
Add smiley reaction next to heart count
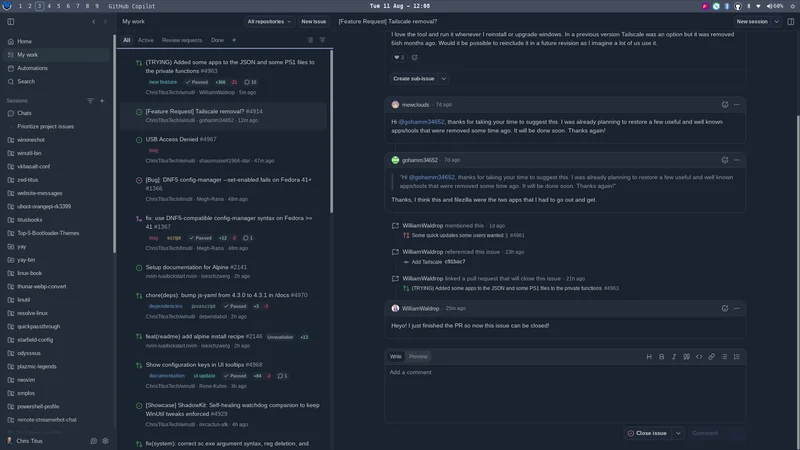[x=414, y=57]
